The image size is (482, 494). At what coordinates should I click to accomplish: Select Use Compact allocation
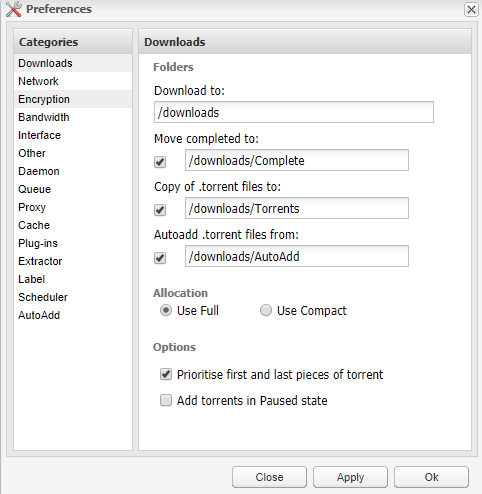[266, 310]
